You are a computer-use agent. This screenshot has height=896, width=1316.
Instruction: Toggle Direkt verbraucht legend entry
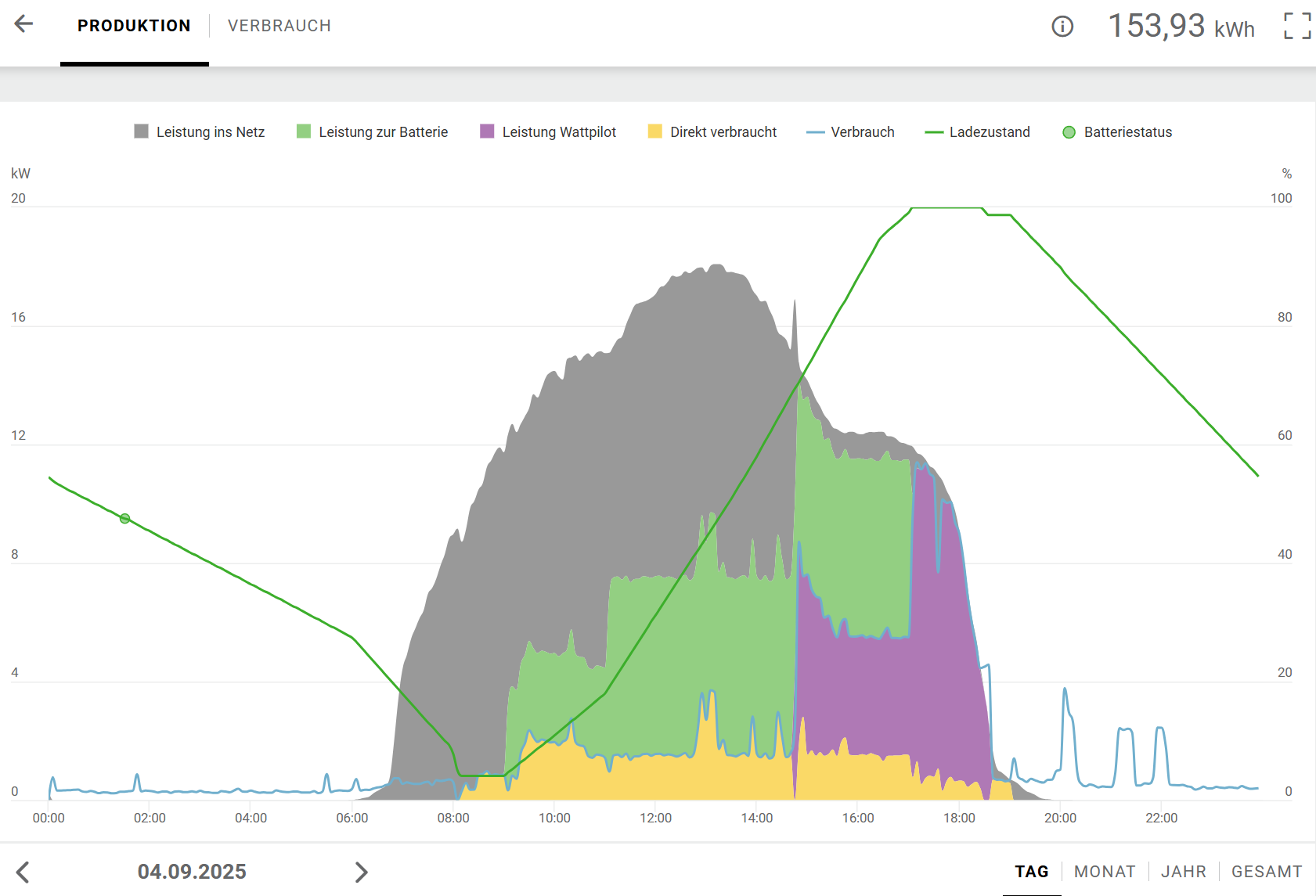[712, 132]
